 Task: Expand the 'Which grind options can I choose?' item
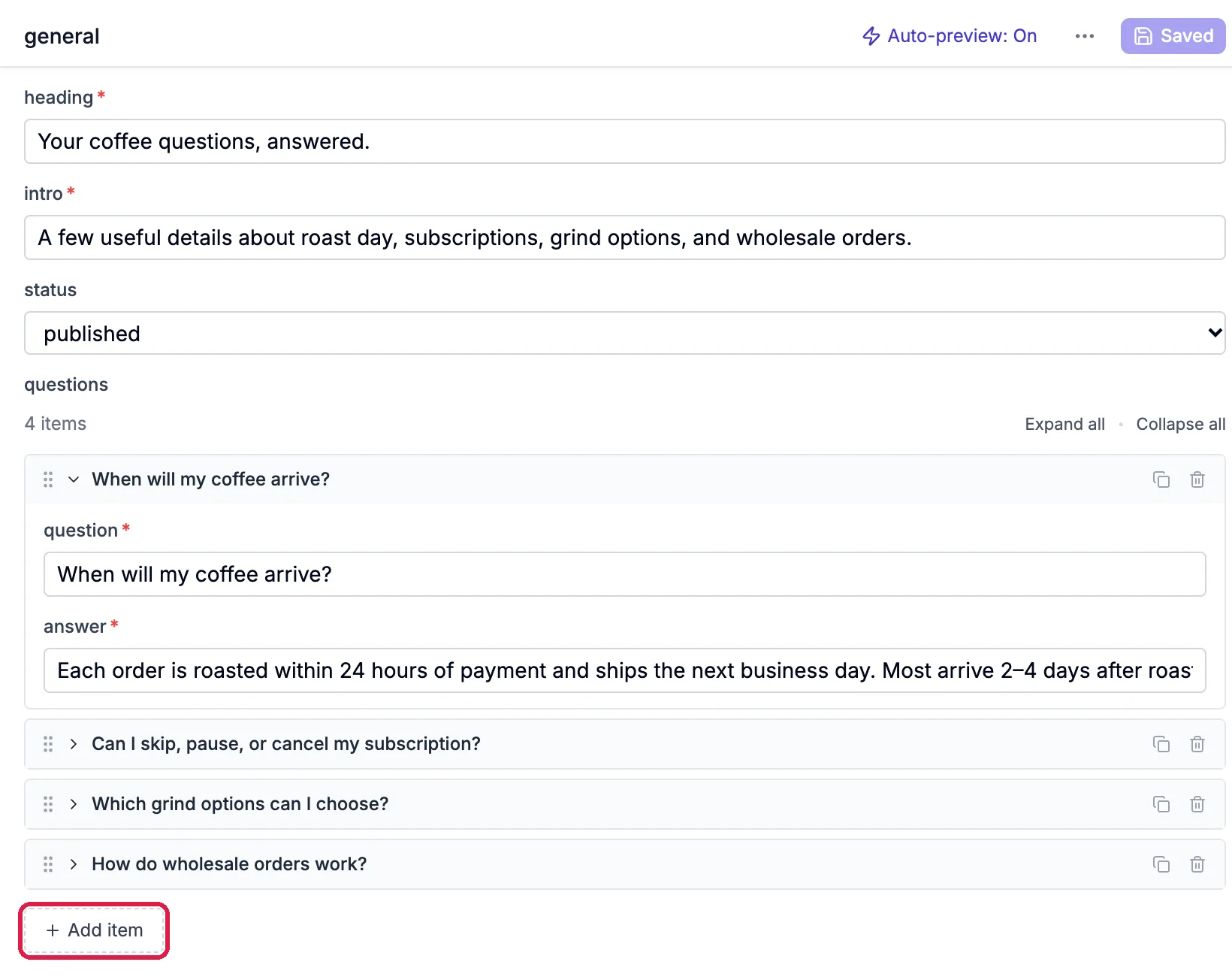(74, 804)
